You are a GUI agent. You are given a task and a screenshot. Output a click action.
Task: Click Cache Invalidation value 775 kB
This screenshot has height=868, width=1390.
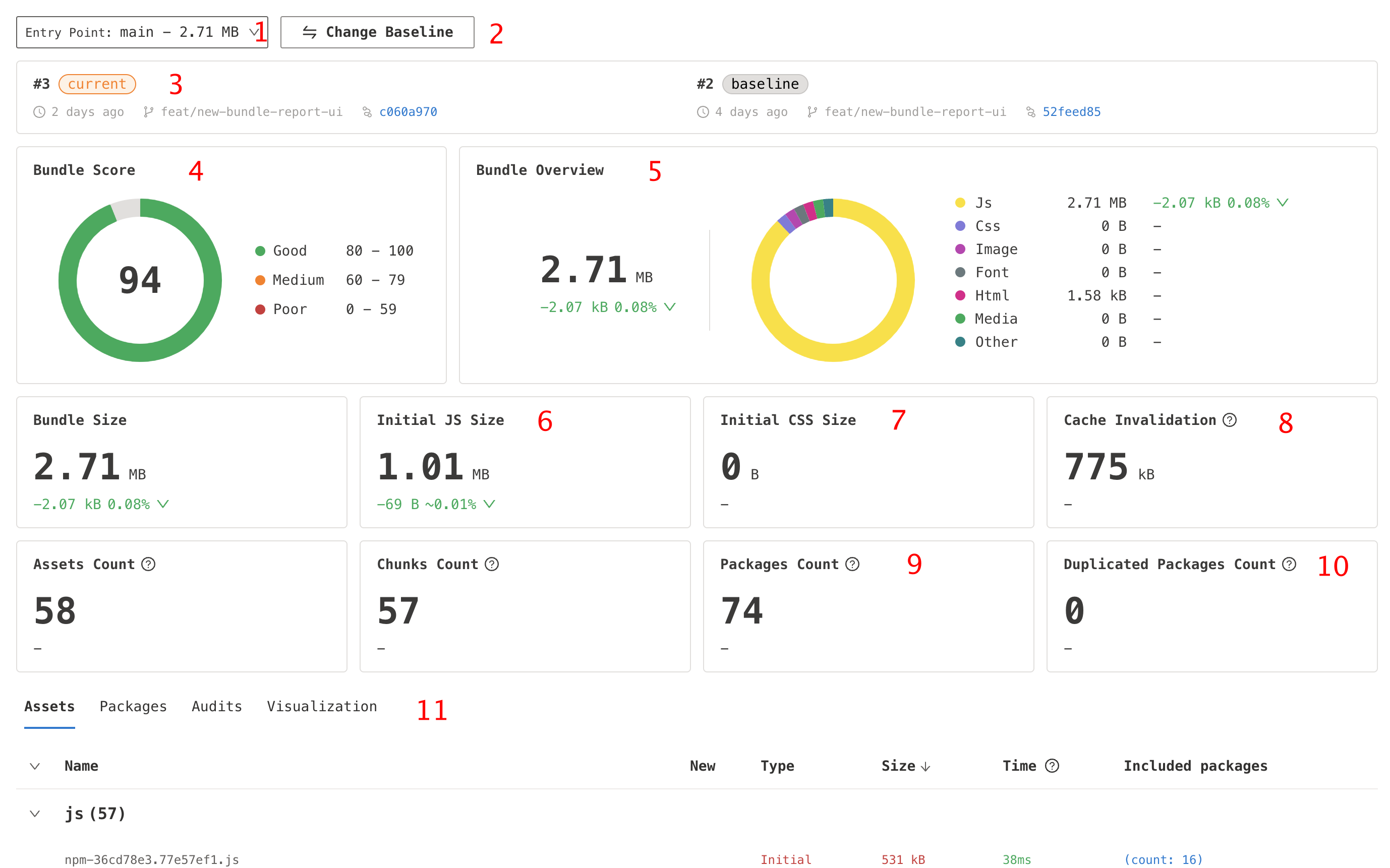(1109, 466)
